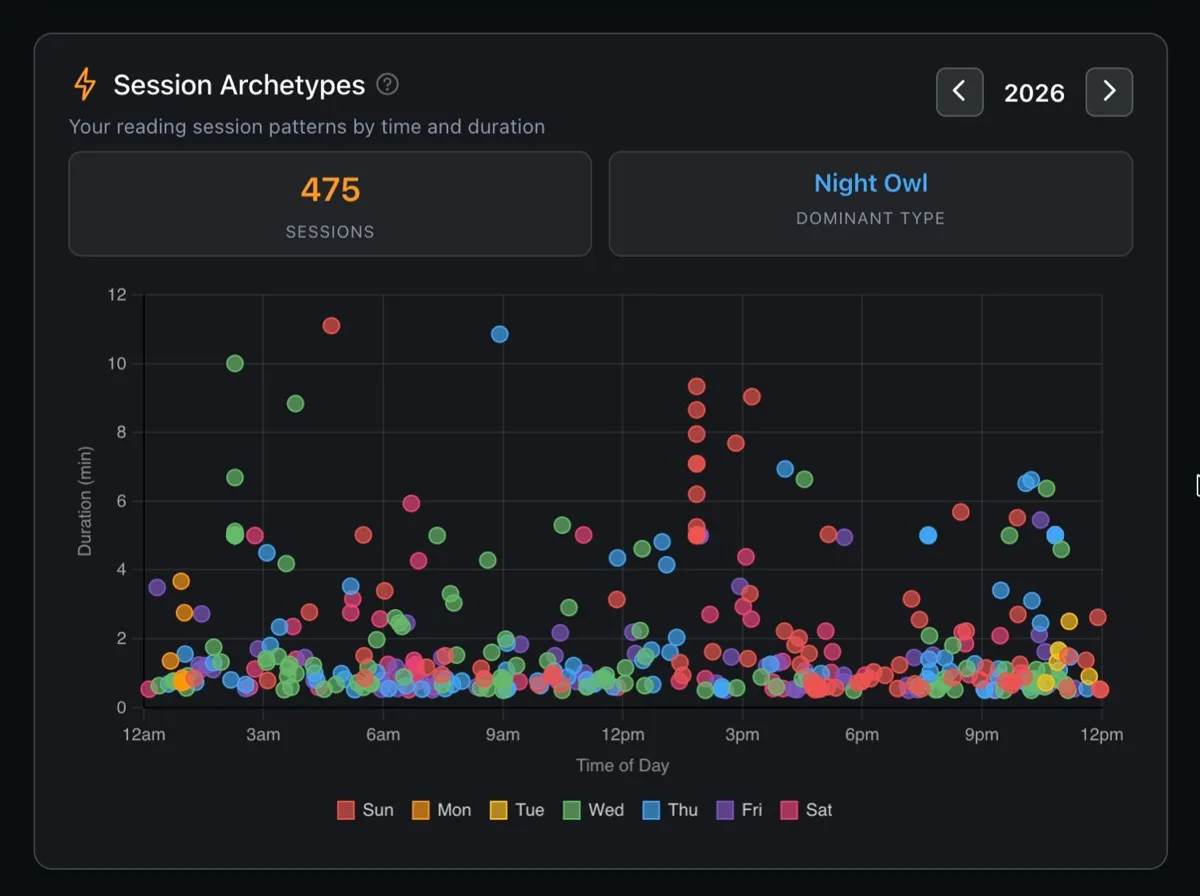Go to previous year with left chevron

pos(959,92)
